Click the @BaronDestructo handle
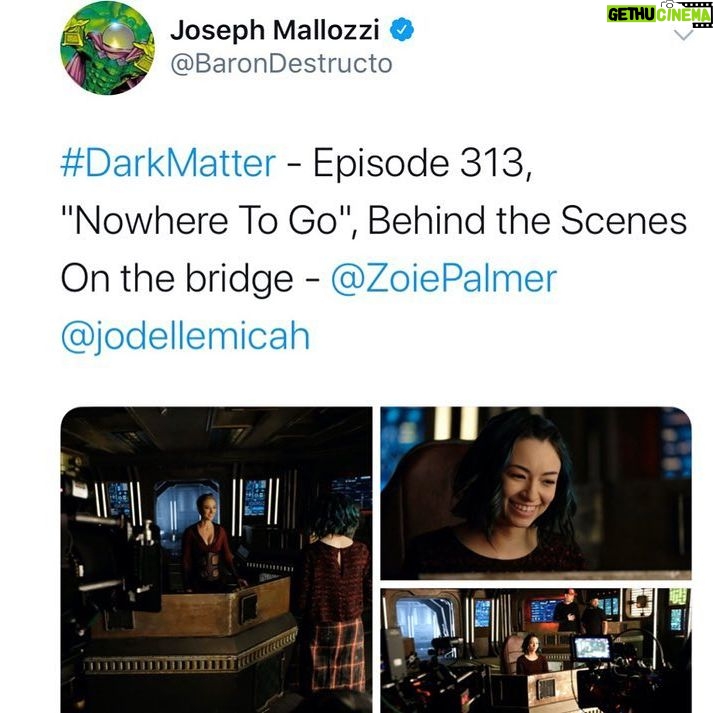Viewport: 713px width, 713px height. 281,64
